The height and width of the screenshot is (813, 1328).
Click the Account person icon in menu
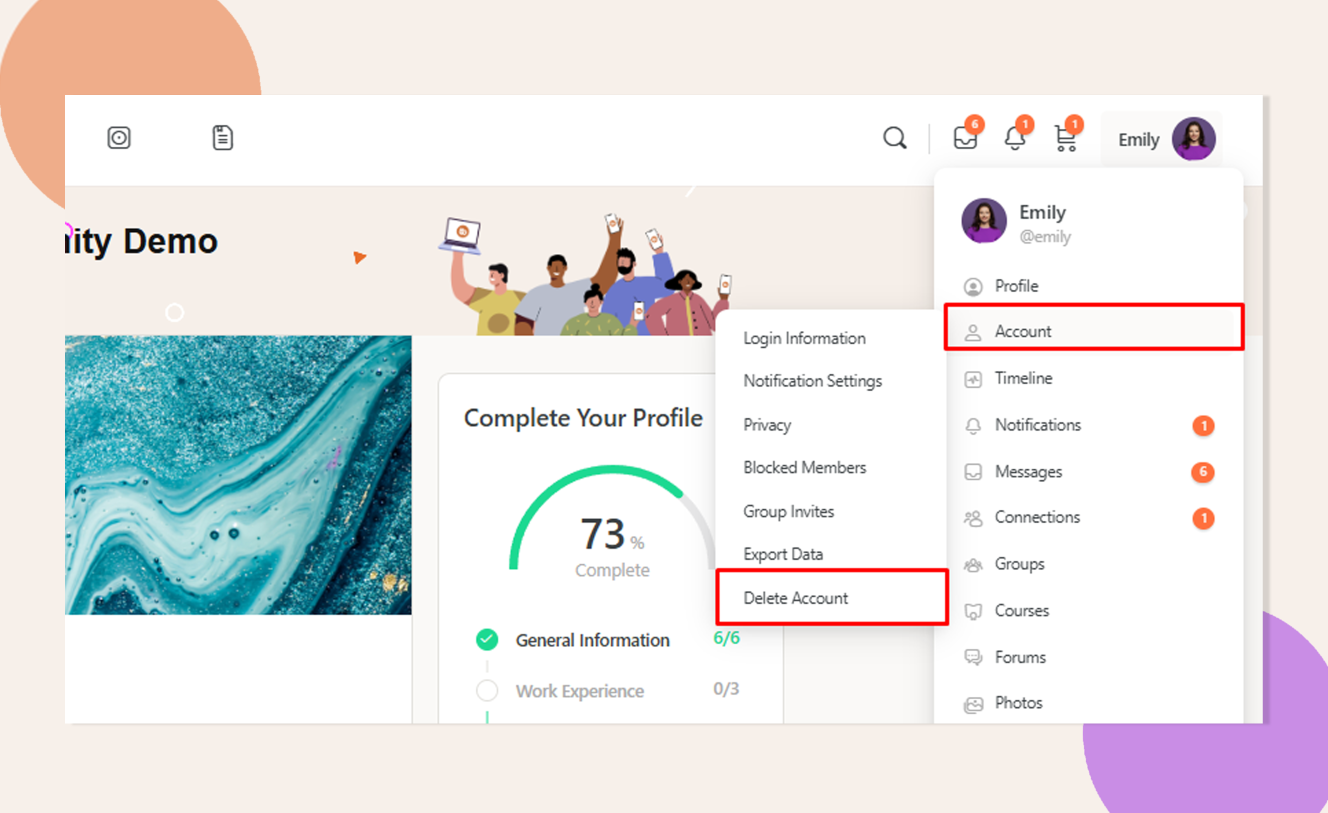(x=973, y=333)
